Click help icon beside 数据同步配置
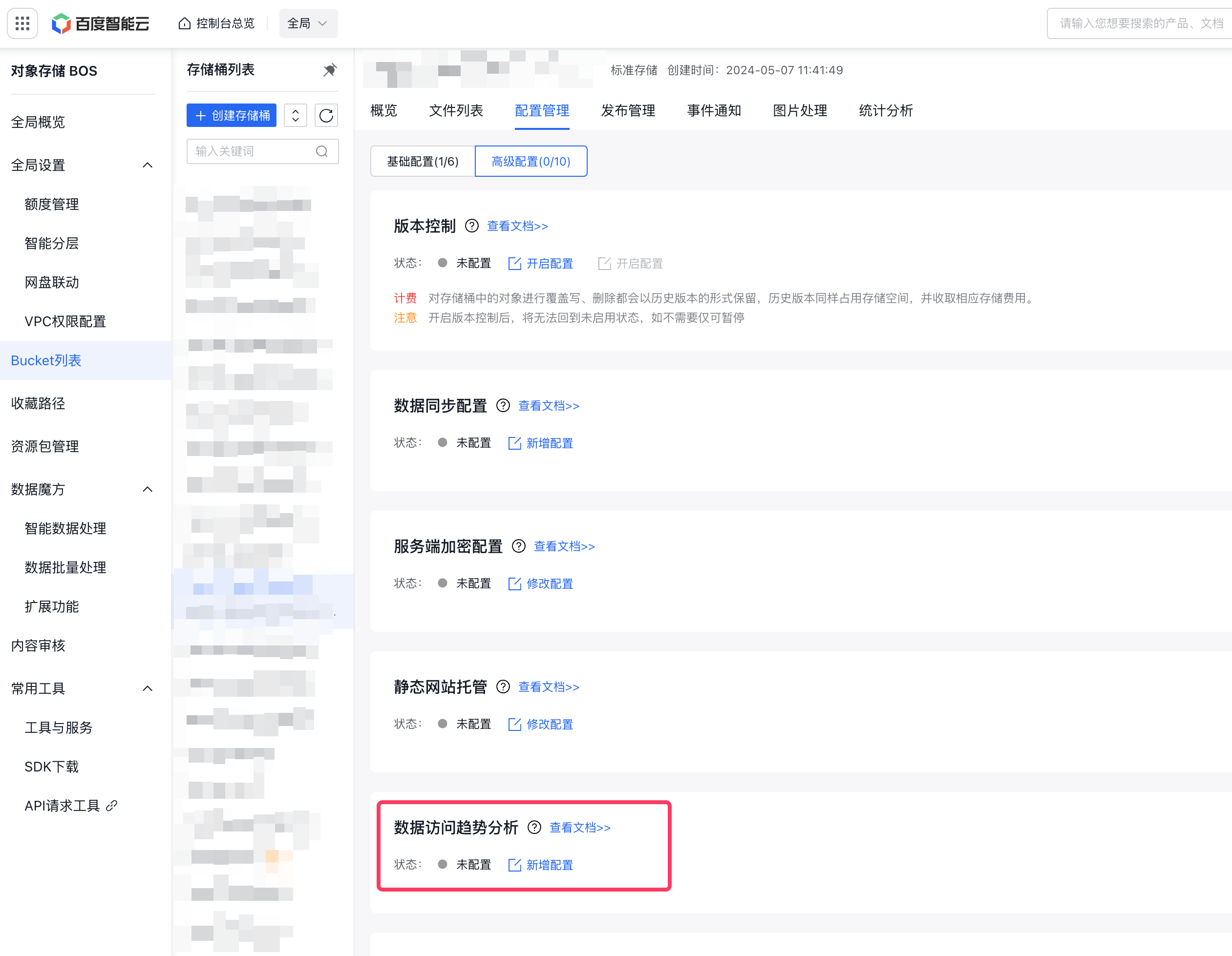Viewport: 1232px width, 956px height. (x=503, y=406)
